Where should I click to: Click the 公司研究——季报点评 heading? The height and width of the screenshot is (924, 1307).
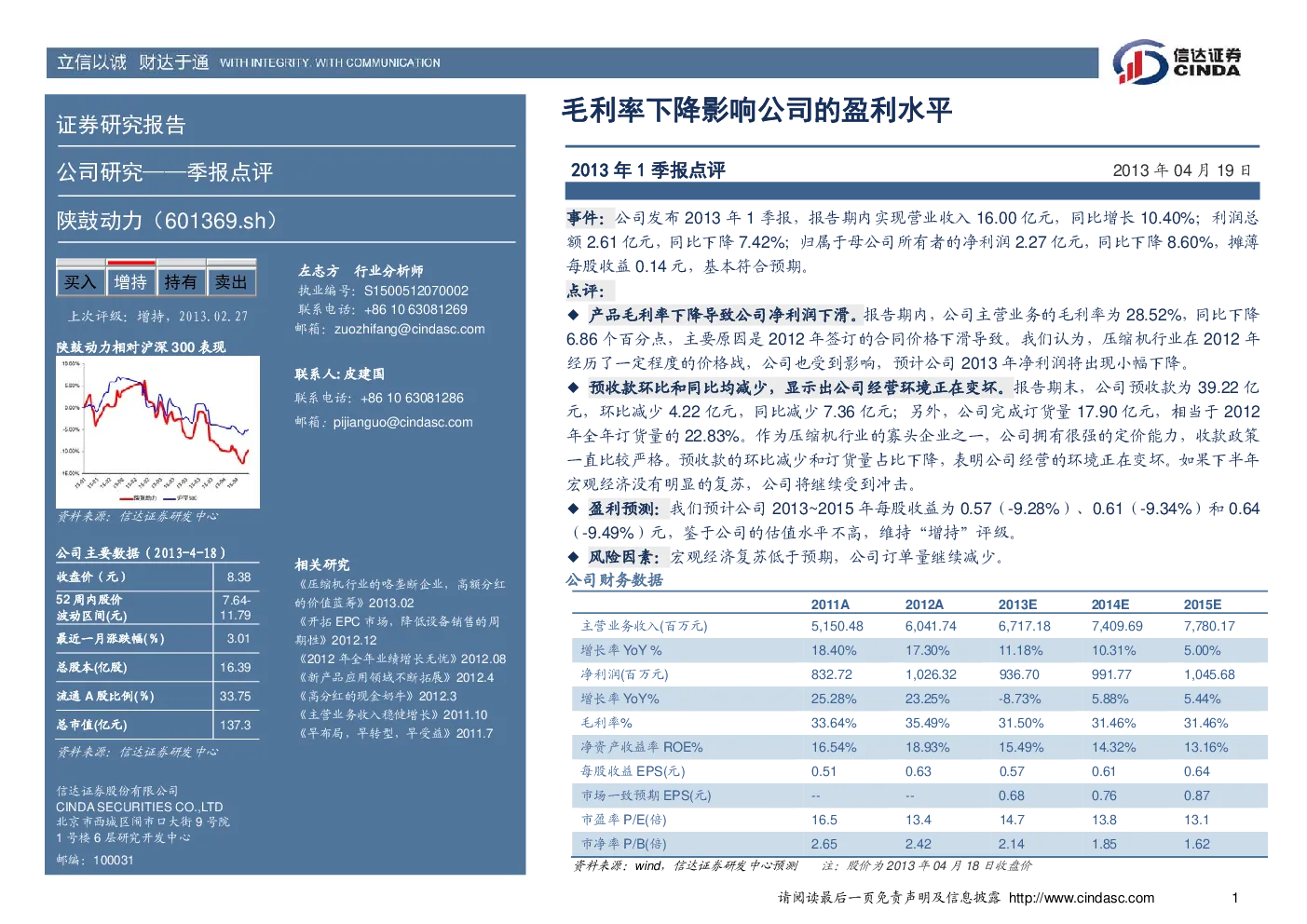tap(165, 172)
